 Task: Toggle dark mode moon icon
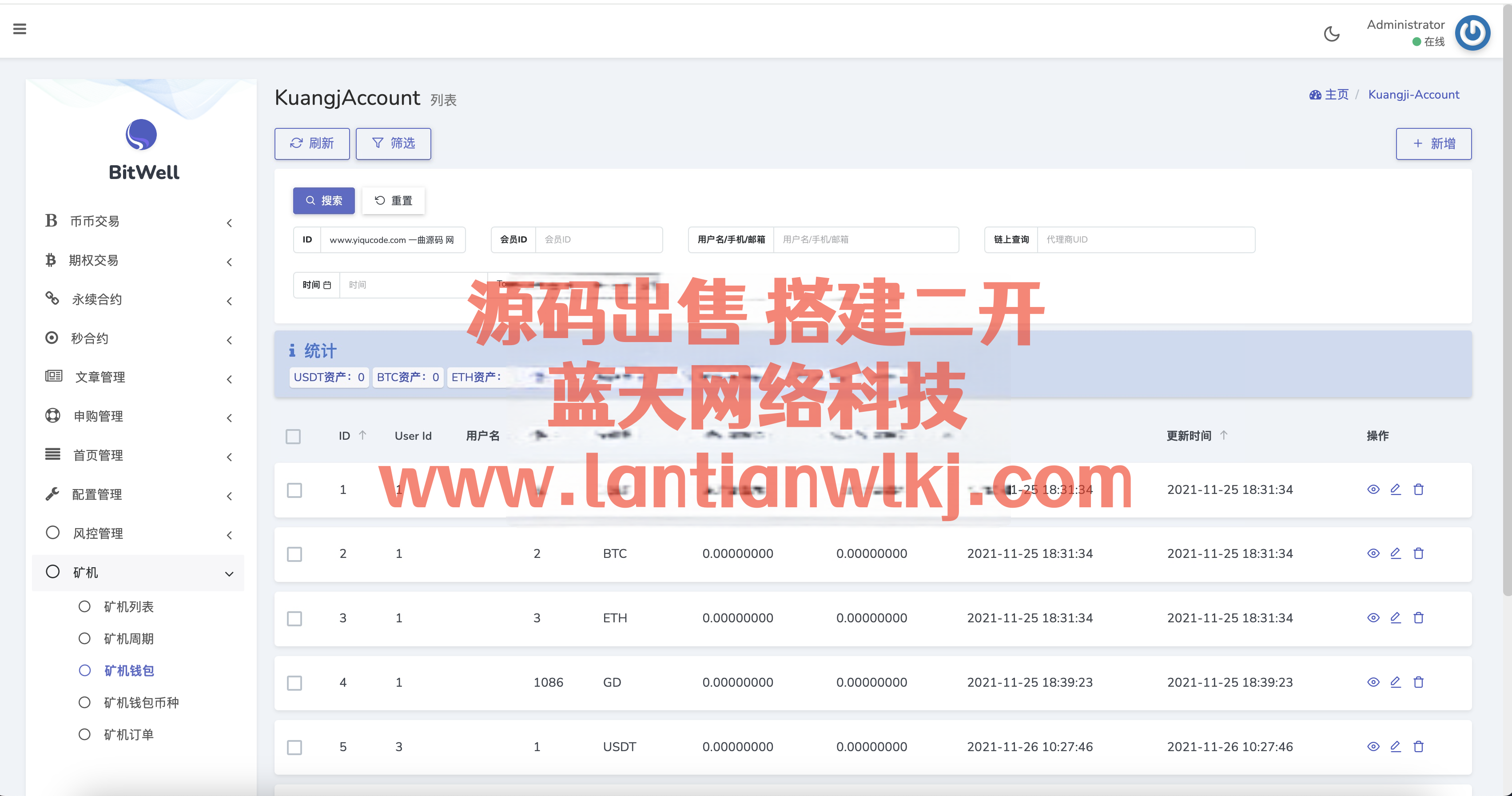[x=1331, y=34]
